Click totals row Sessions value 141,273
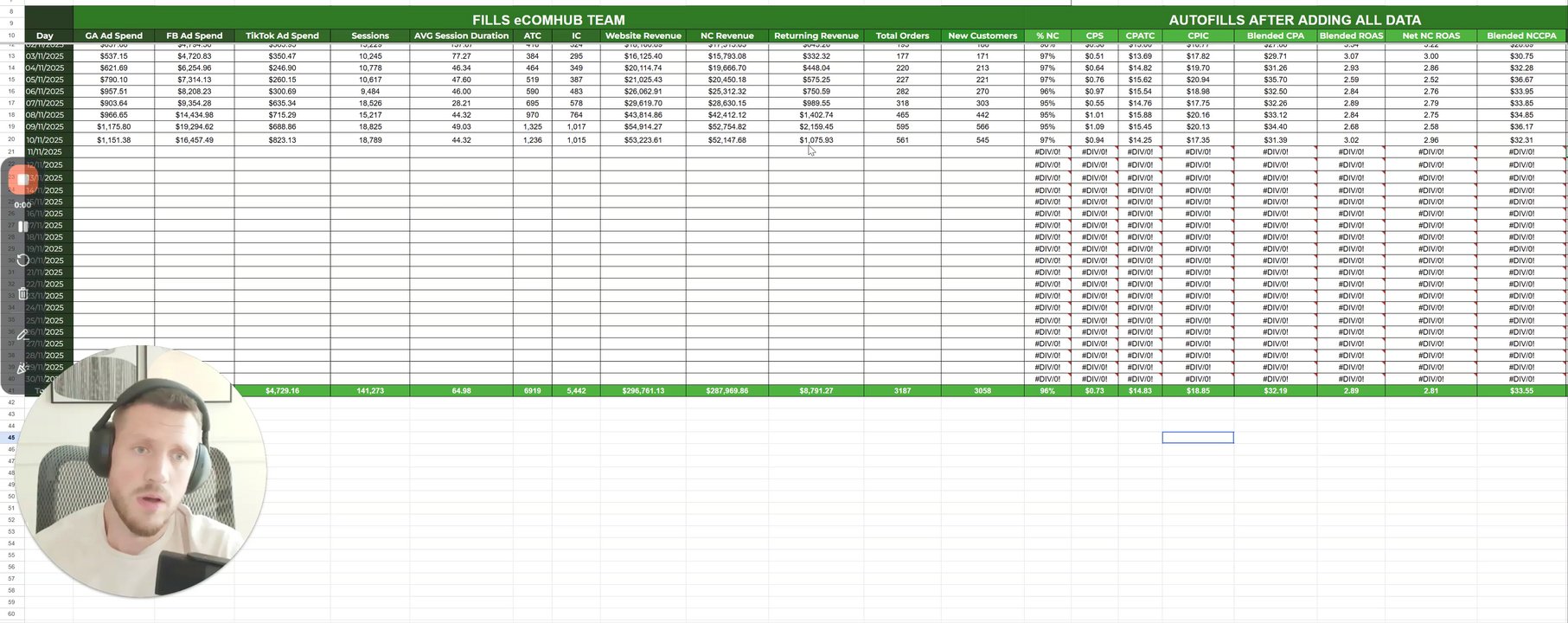Screen dimensions: 1568x623 pos(370,390)
